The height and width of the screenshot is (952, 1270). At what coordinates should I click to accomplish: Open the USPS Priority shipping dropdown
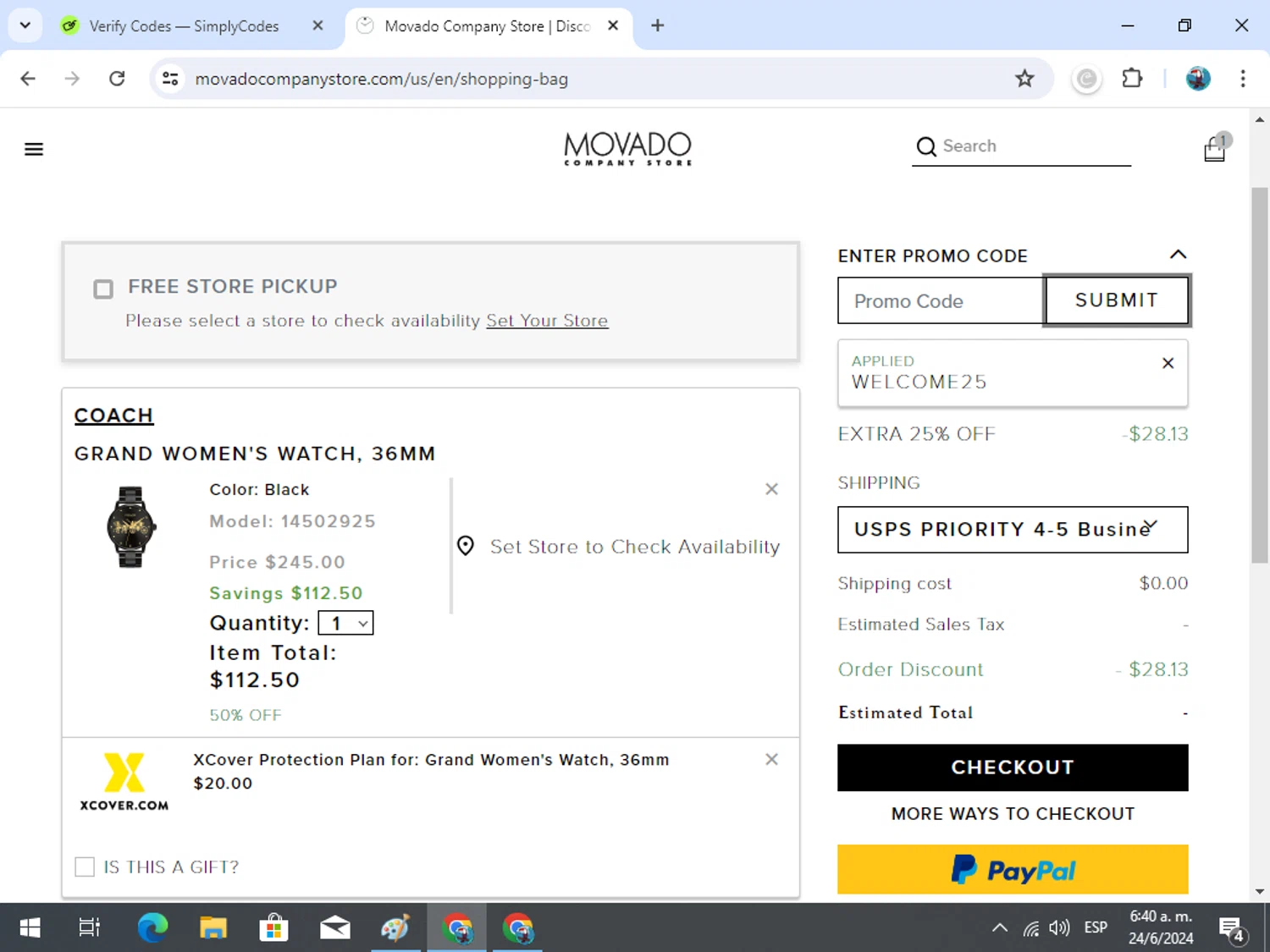(1013, 530)
